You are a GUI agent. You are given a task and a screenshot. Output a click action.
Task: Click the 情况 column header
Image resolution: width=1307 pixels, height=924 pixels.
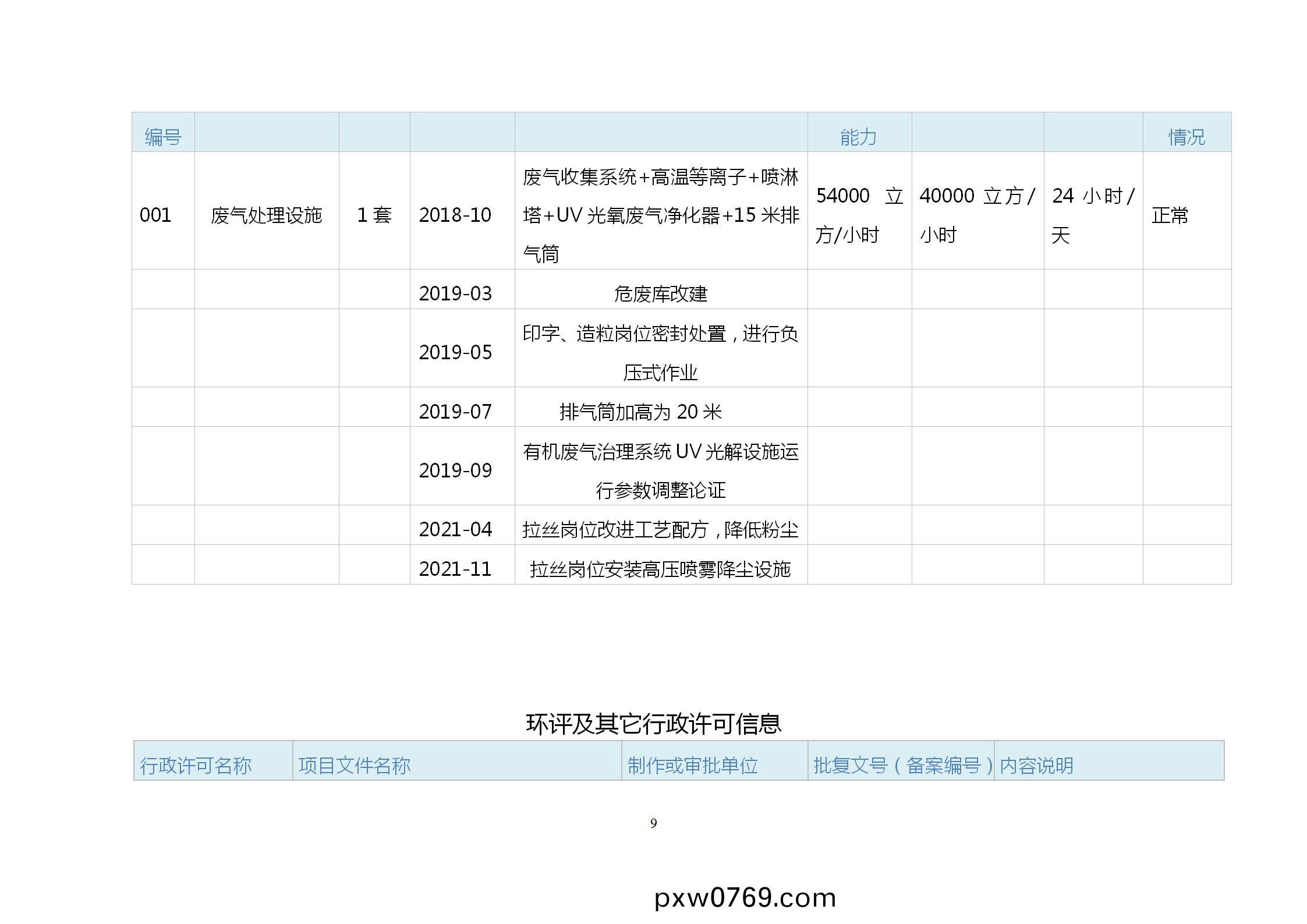[x=1186, y=137]
